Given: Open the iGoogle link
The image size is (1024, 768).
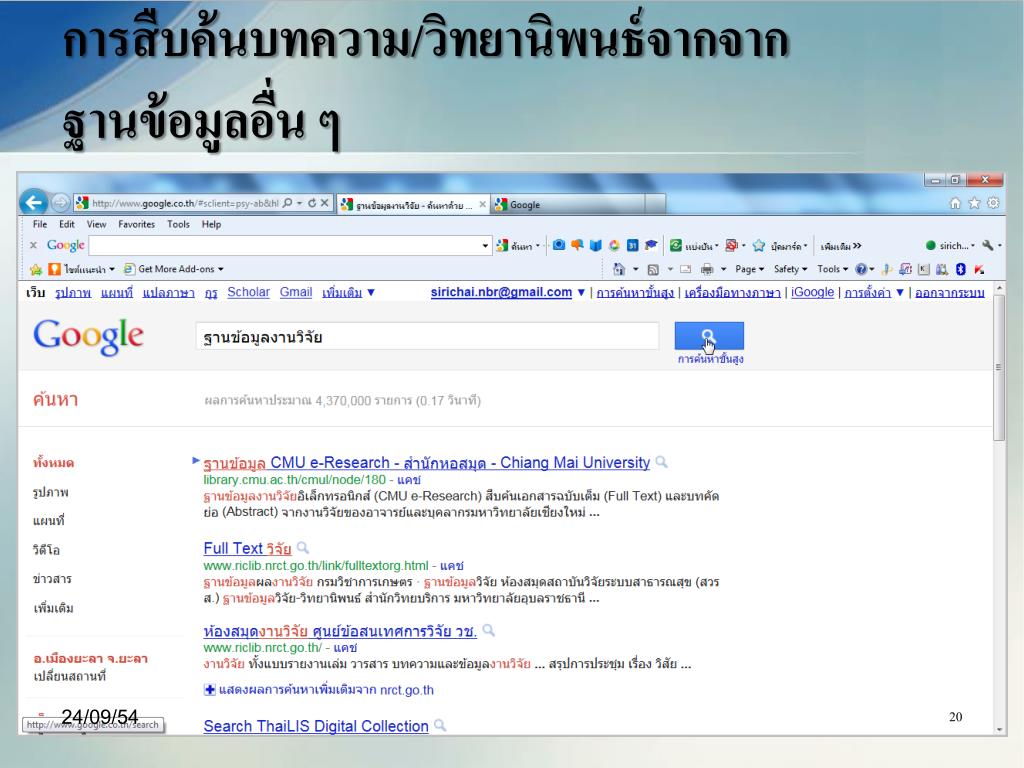Looking at the screenshot, I should point(812,293).
